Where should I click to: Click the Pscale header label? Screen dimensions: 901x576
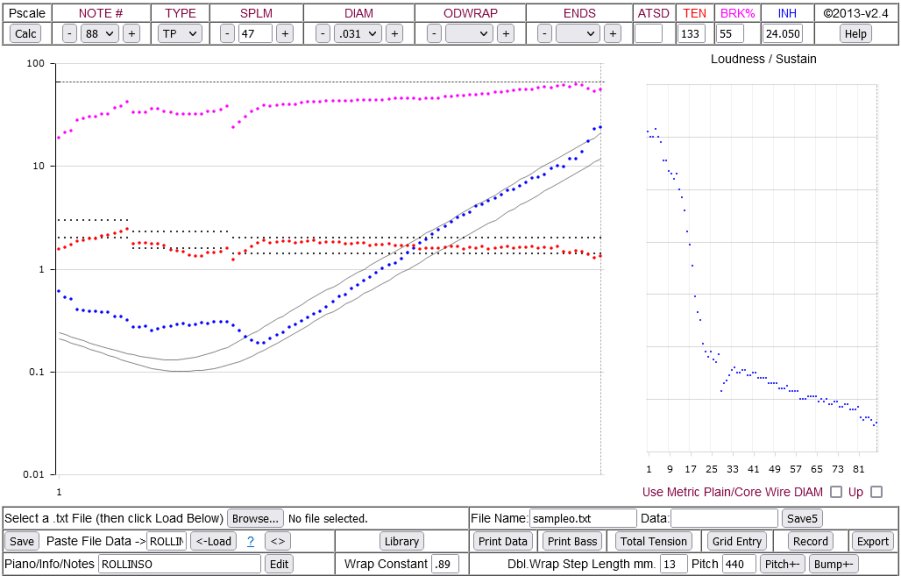tap(26, 13)
